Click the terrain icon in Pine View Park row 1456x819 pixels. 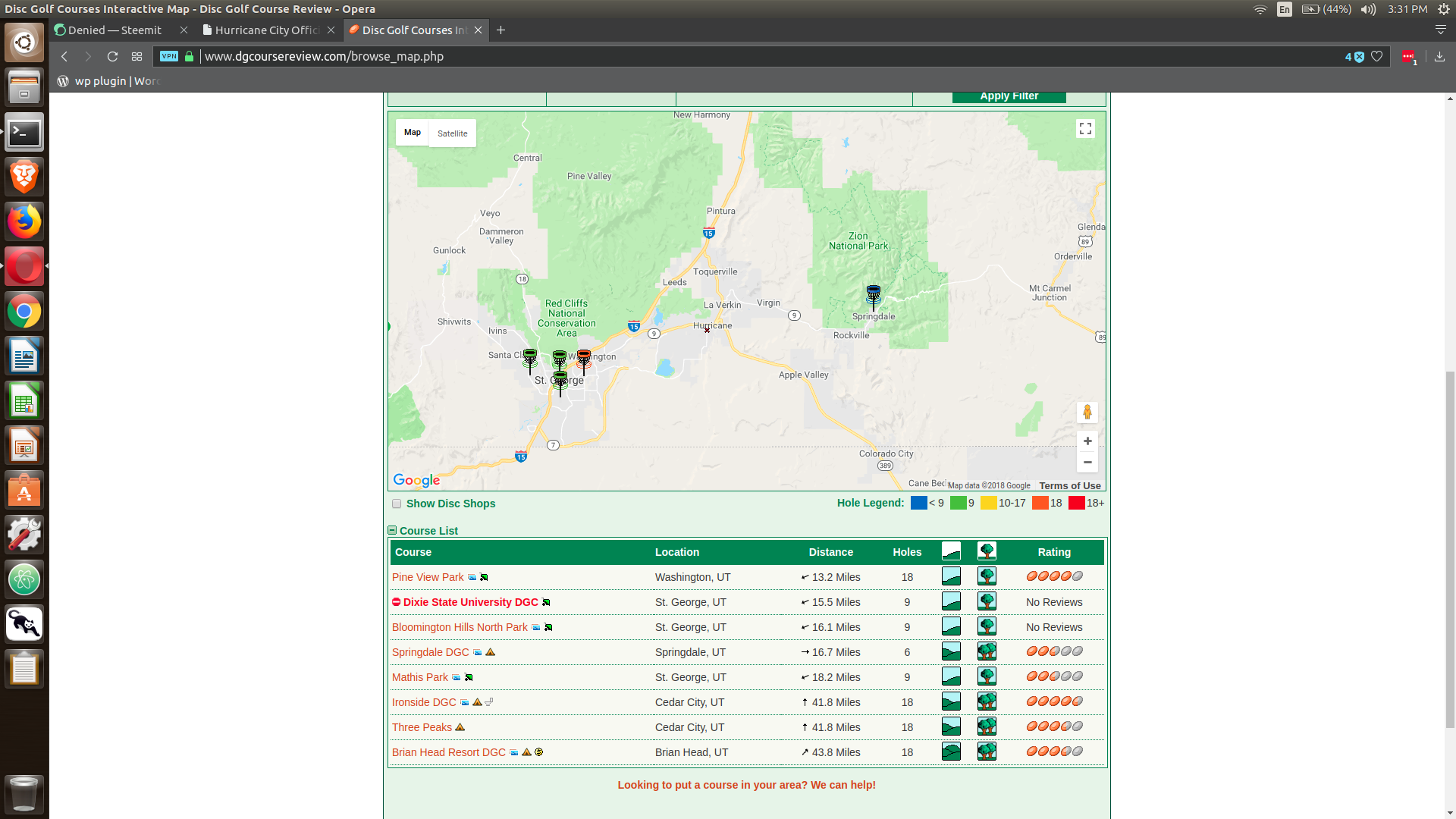(951, 576)
